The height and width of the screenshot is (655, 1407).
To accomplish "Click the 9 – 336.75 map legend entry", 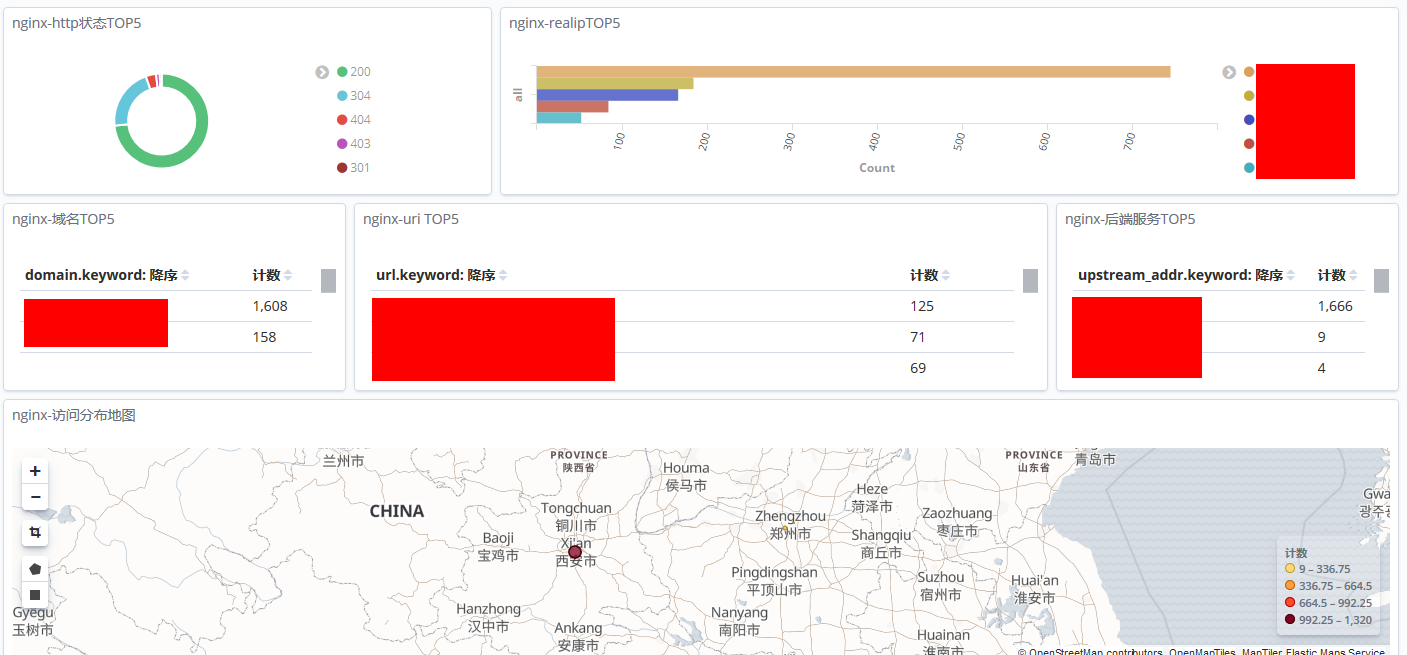I will [x=1317, y=569].
